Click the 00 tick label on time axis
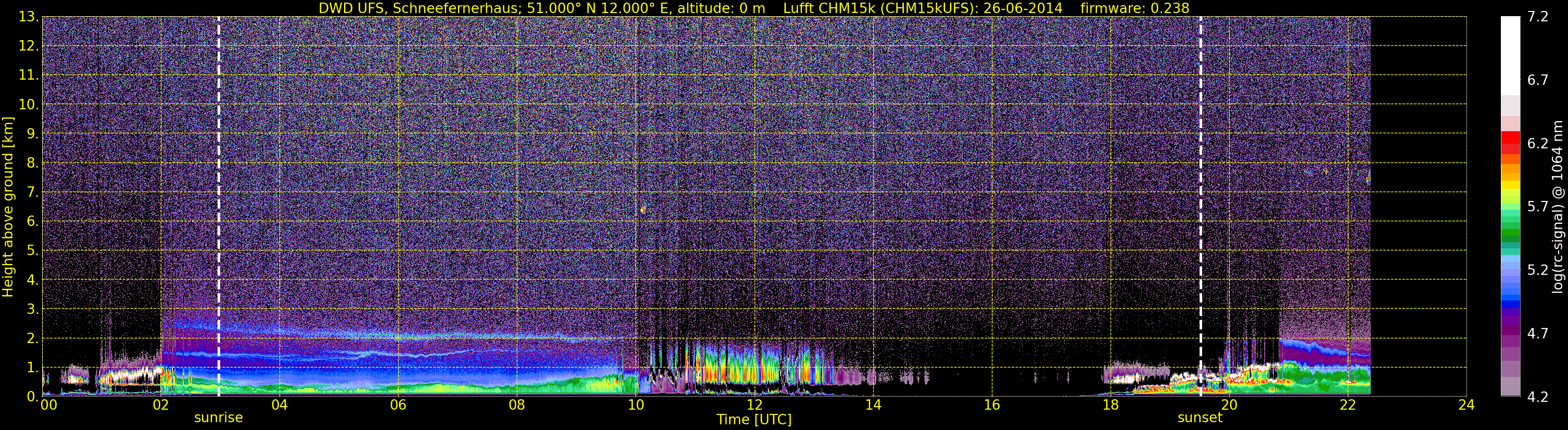This screenshot has height=430, width=1568. coord(49,405)
